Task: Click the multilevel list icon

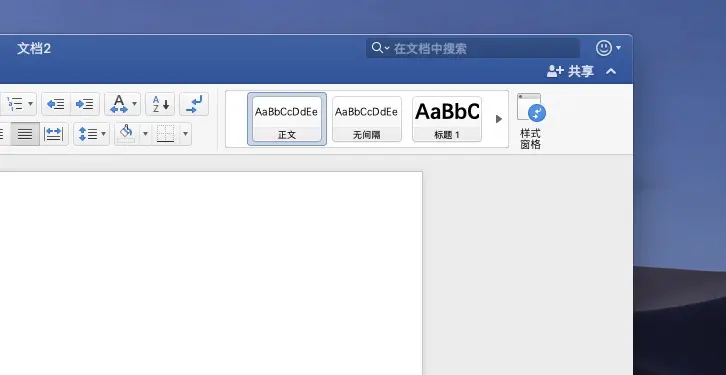Action: click(14, 104)
